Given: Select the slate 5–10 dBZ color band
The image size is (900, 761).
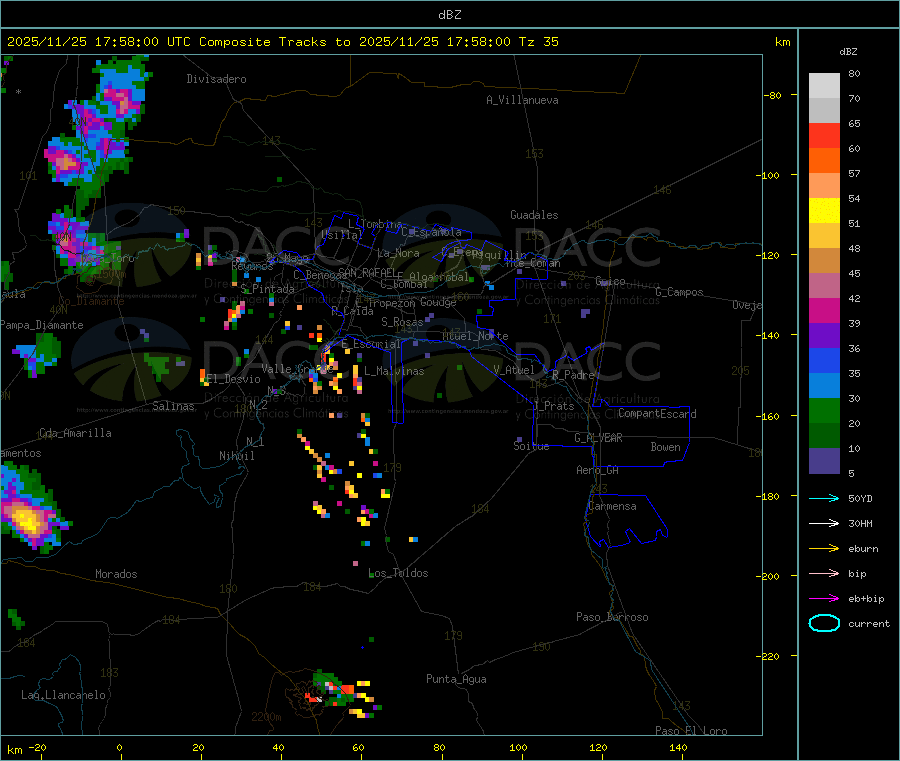Looking at the screenshot, I should coord(824,461).
